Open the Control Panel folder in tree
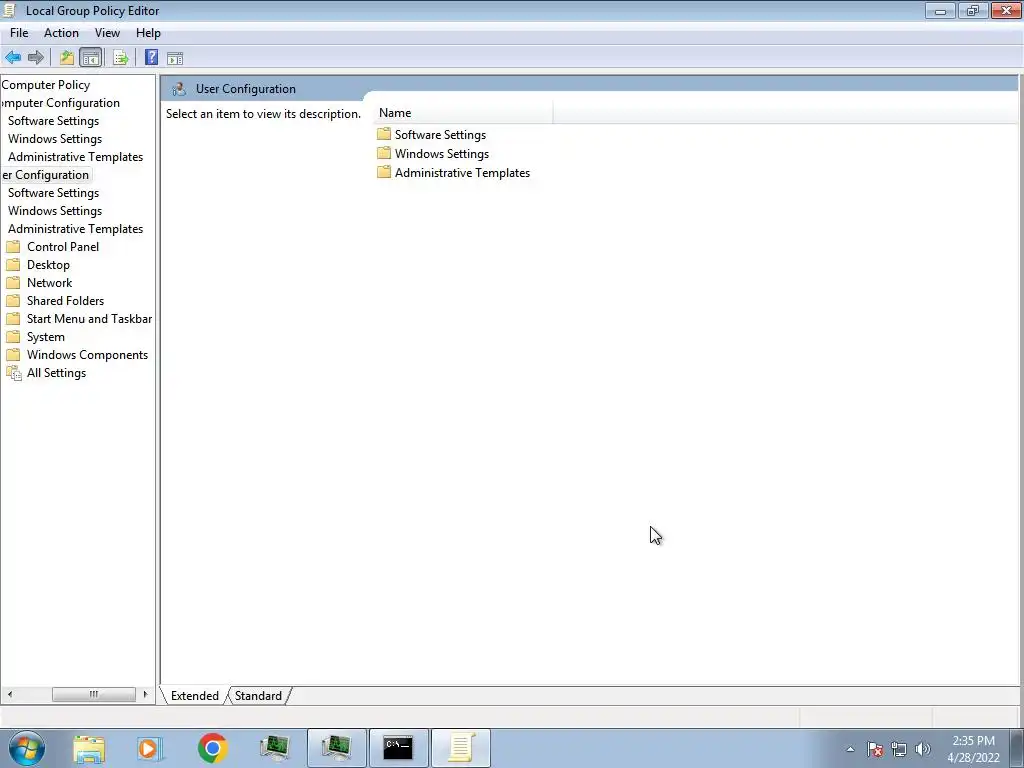The width and height of the screenshot is (1024, 768). (63, 247)
